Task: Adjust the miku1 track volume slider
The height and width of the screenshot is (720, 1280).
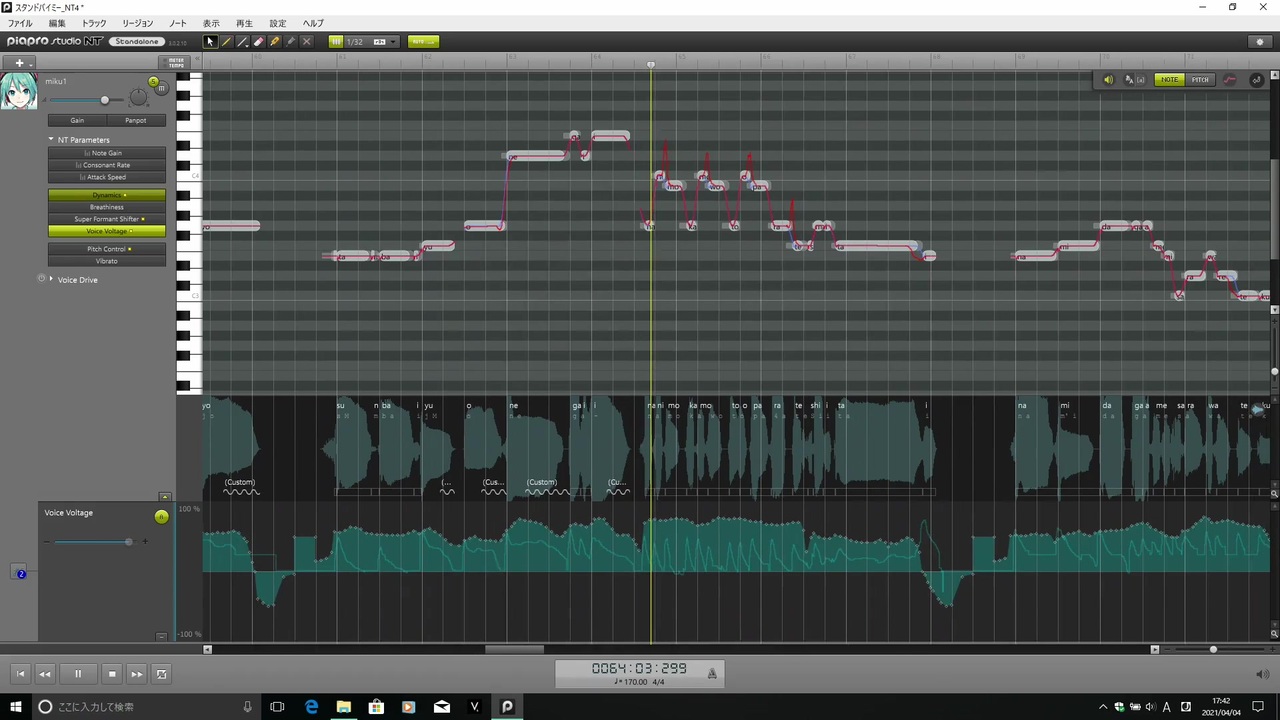Action: coord(104,100)
